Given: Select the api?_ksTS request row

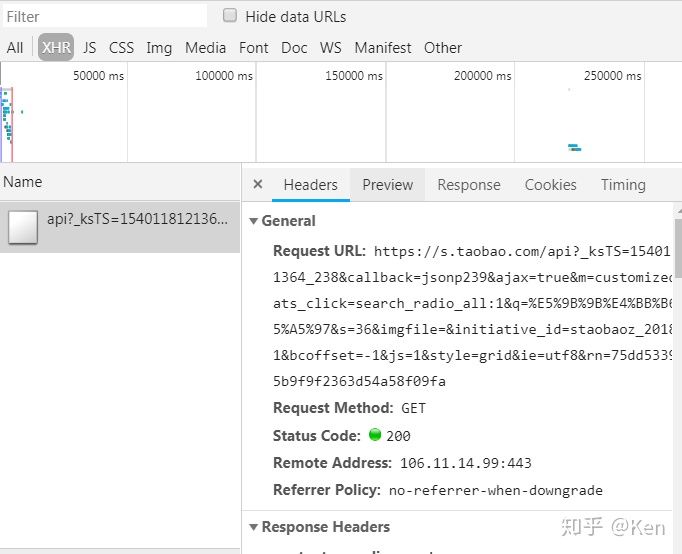Looking at the screenshot, I should (120, 227).
